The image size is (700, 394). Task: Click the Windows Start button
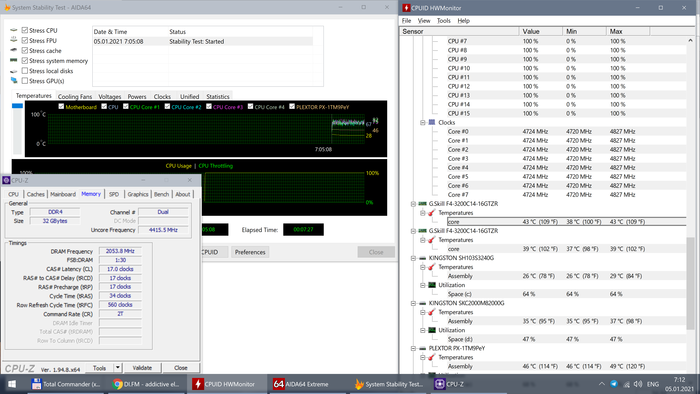point(12,384)
